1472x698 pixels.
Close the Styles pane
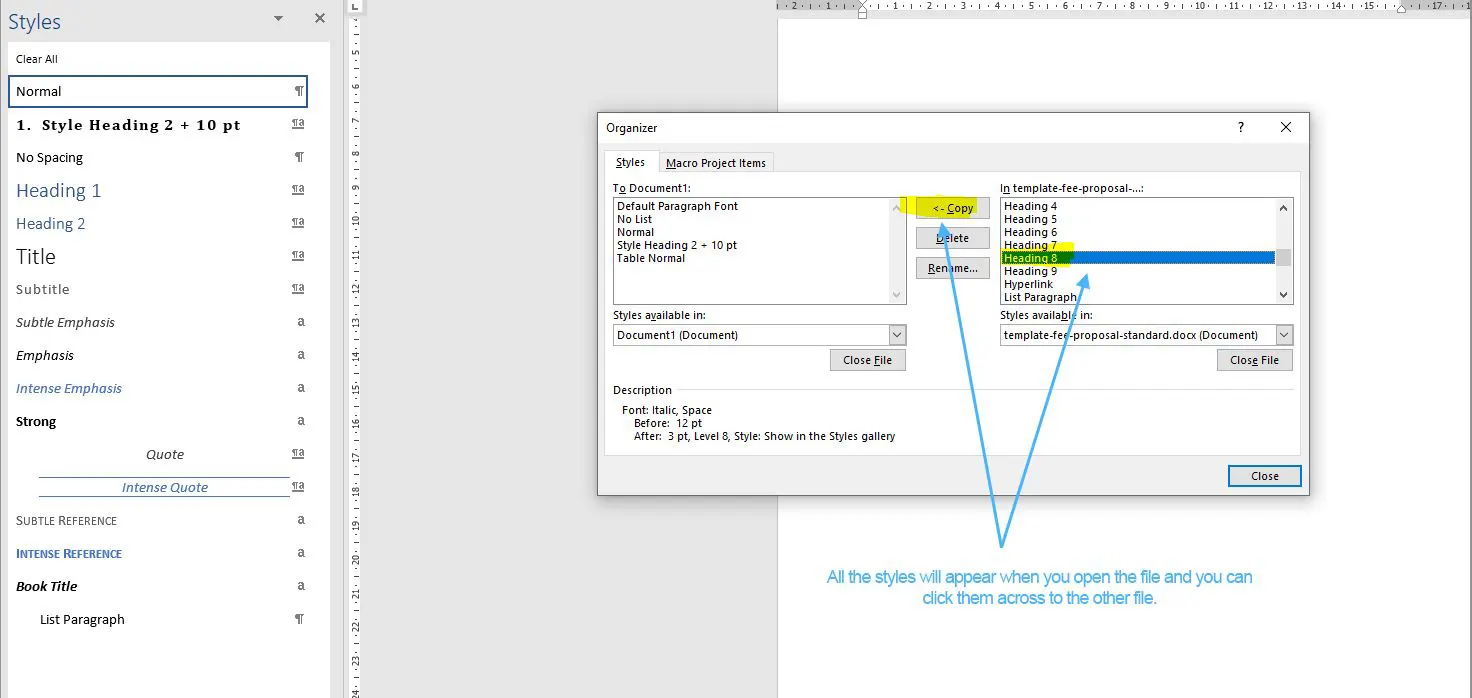click(320, 18)
